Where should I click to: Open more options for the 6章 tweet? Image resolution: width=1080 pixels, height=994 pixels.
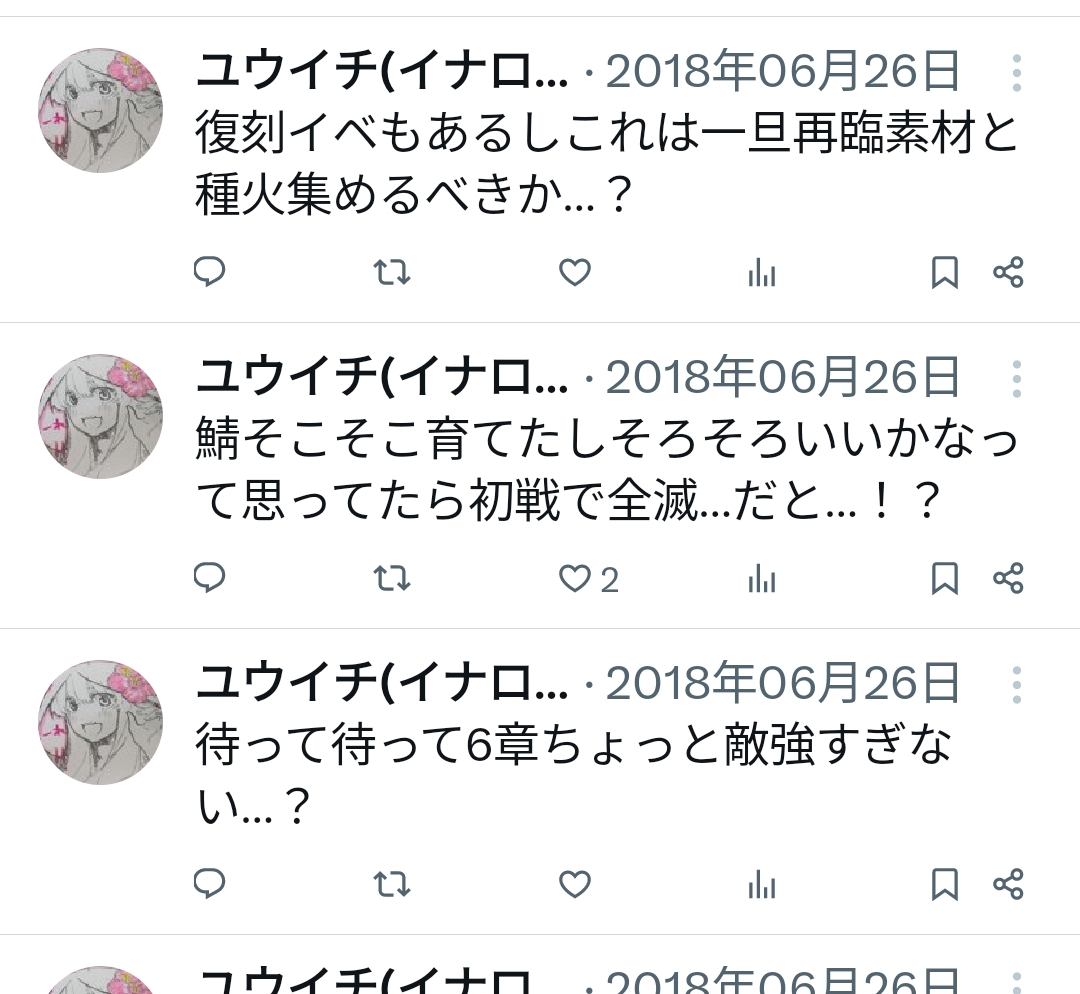click(x=1017, y=684)
